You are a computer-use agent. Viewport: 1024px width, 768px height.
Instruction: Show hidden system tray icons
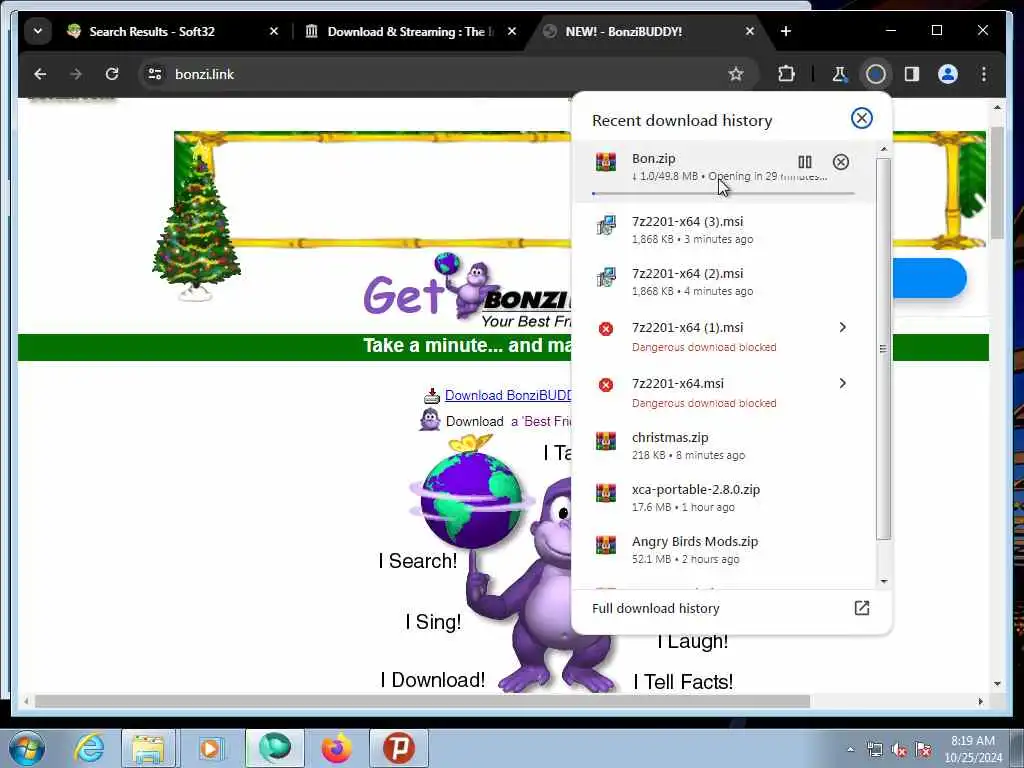pos(850,750)
